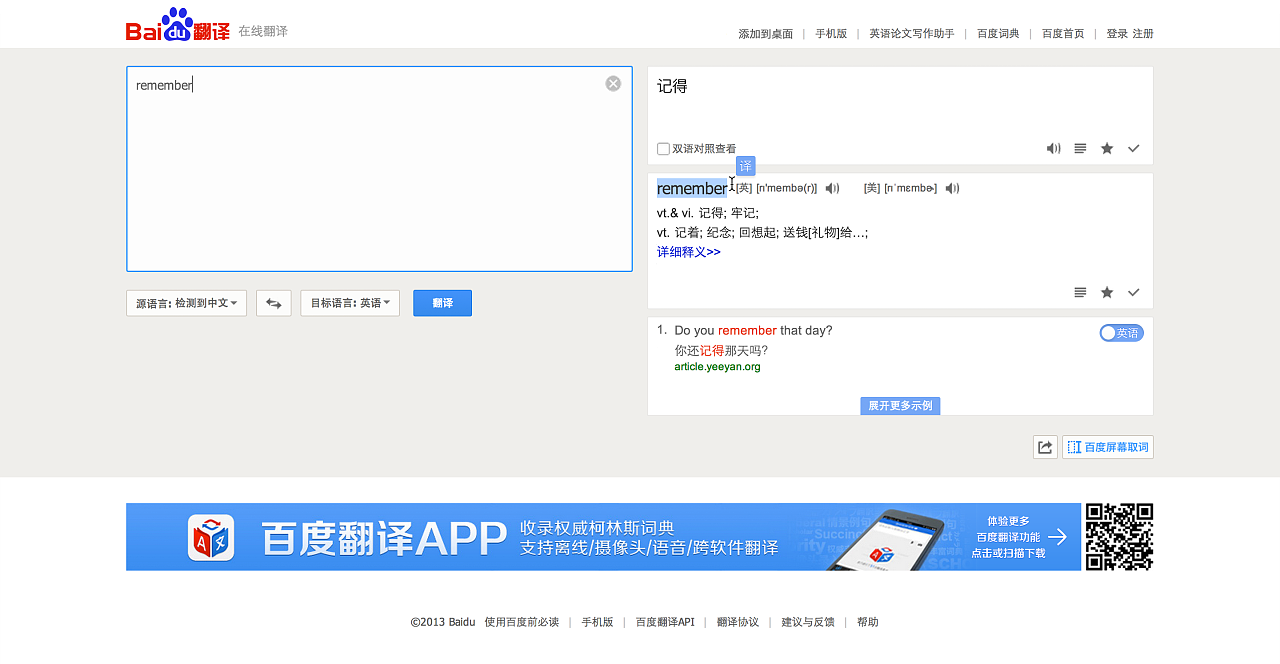Open 百度词典 in the top navigation
Image resolution: width=1280 pixels, height=664 pixels.
pyautogui.click(x=998, y=34)
